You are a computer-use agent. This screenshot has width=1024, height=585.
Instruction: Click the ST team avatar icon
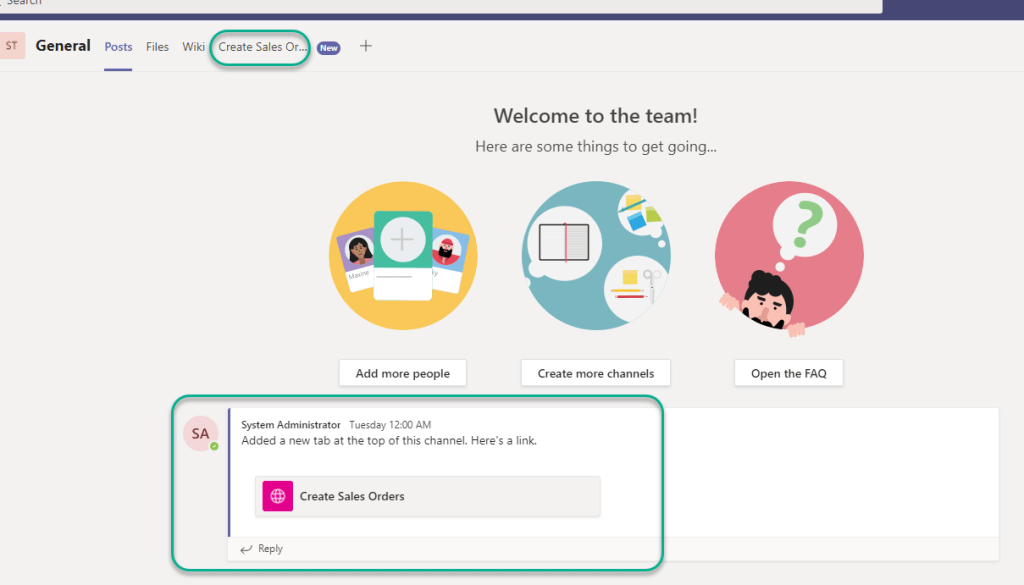12,46
